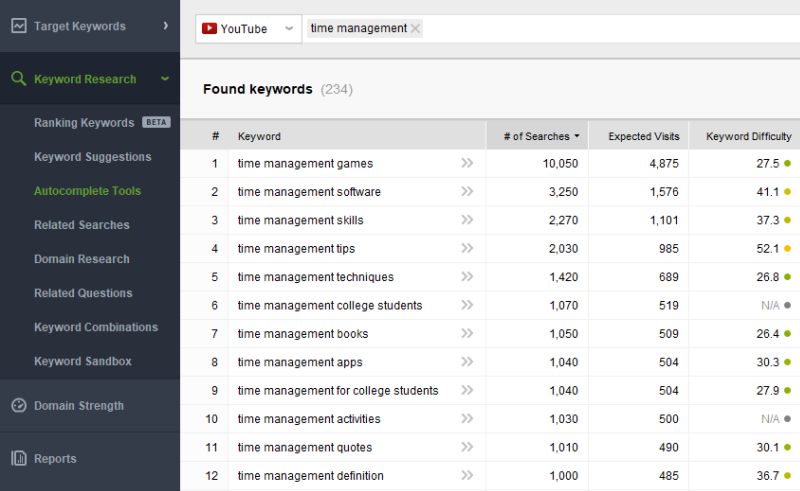Click the Reports document icon
800x491 pixels.
(19, 458)
